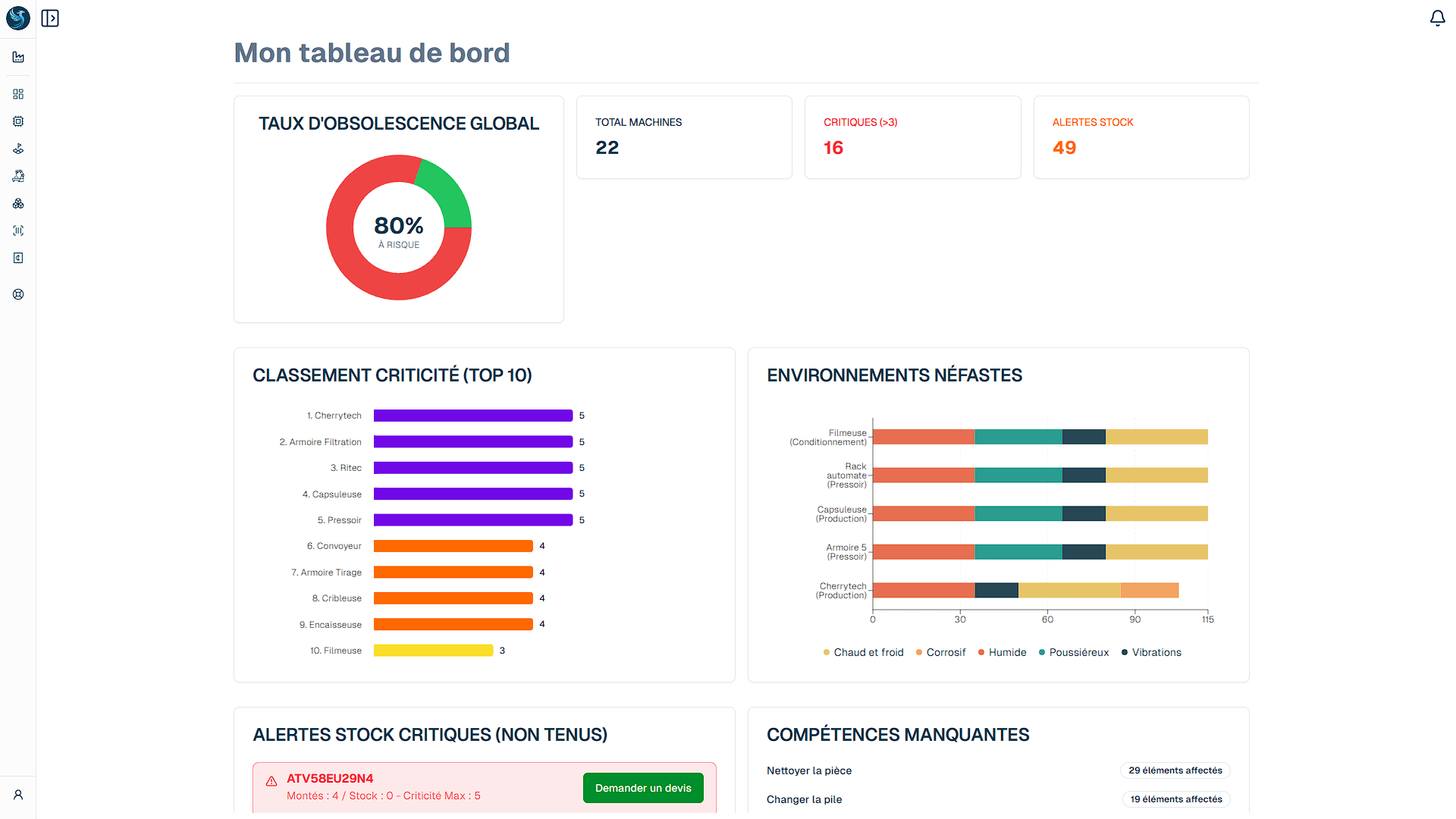View 19 éléments affectés for Changer la pile
Image resolution: width=1456 pixels, height=819 pixels.
coord(1176,799)
